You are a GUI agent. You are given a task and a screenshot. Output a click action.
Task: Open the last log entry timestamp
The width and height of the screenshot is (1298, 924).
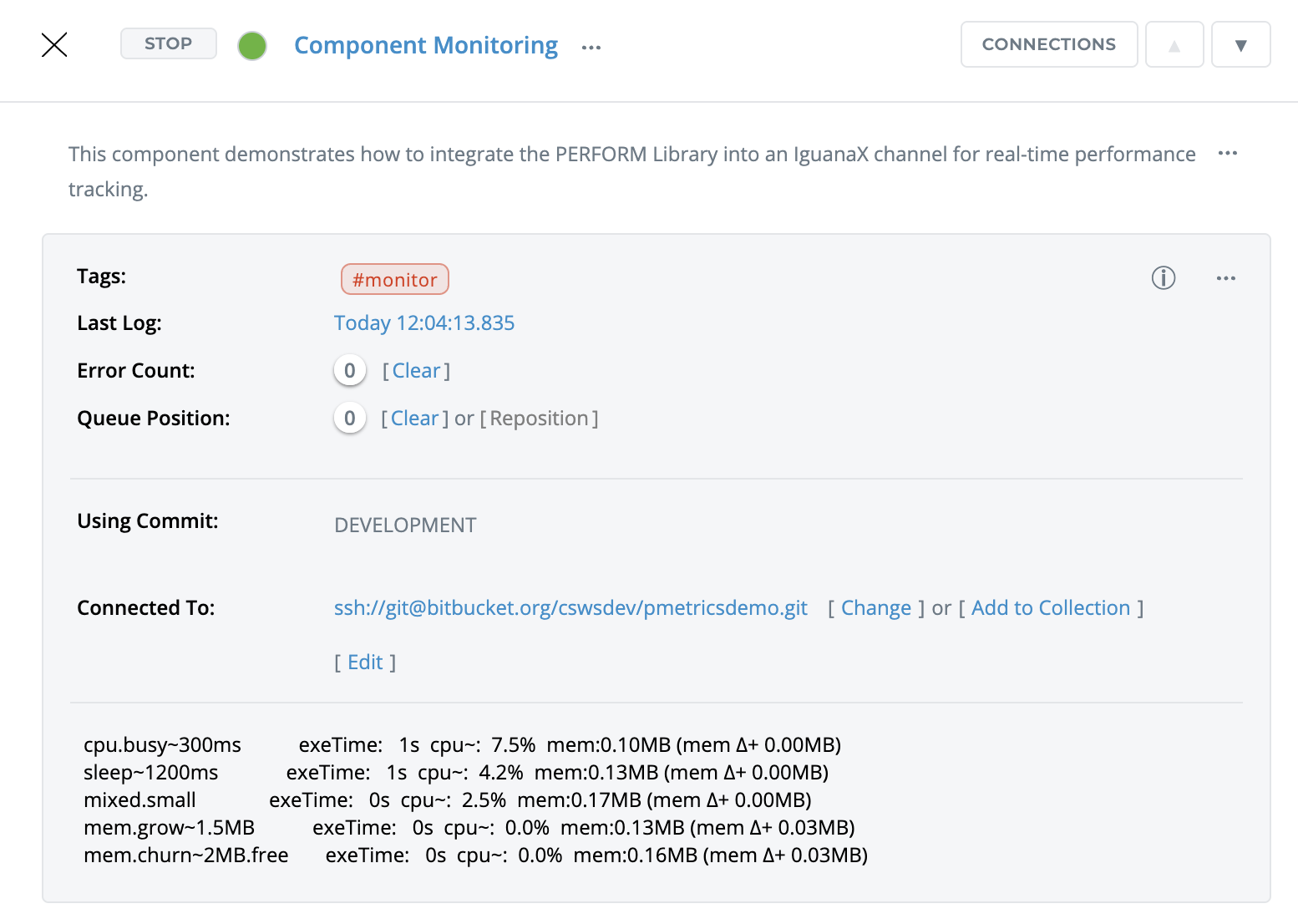click(424, 323)
